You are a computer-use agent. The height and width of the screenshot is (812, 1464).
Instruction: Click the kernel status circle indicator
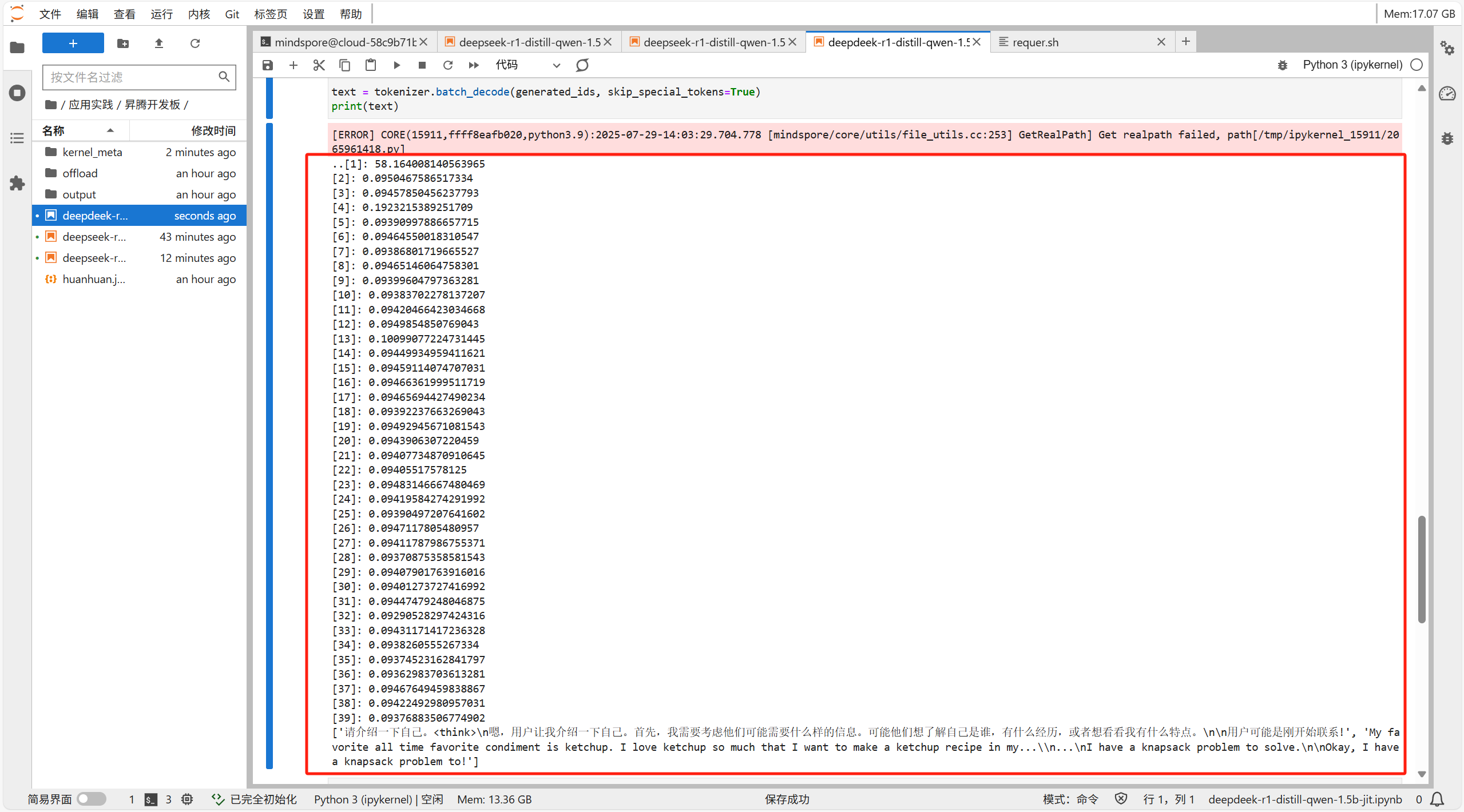pyautogui.click(x=1417, y=65)
